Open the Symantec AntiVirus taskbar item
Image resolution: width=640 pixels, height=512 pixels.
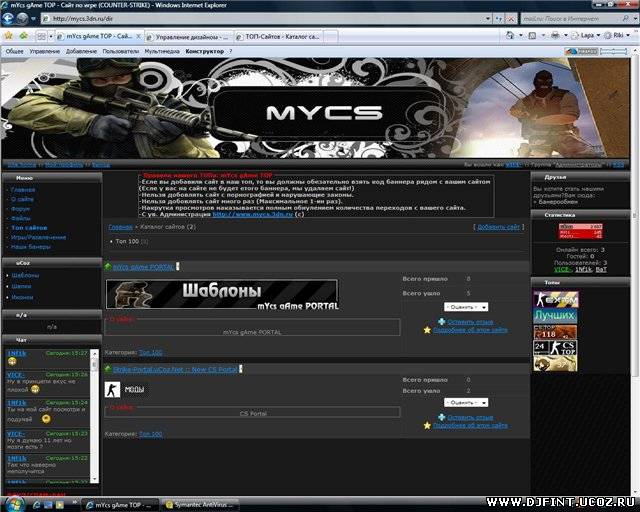tap(203, 503)
